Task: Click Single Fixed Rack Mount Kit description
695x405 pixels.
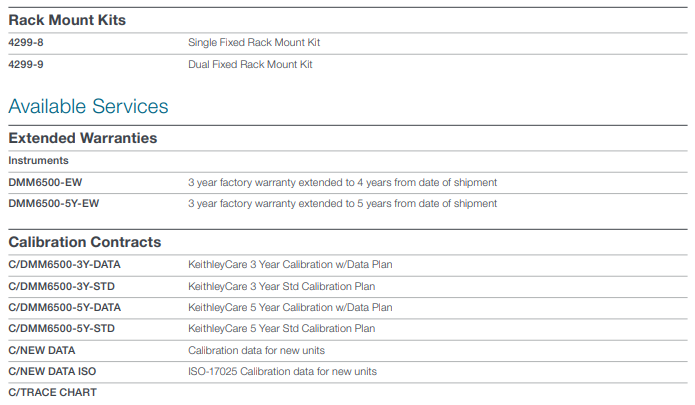Action: 254,43
